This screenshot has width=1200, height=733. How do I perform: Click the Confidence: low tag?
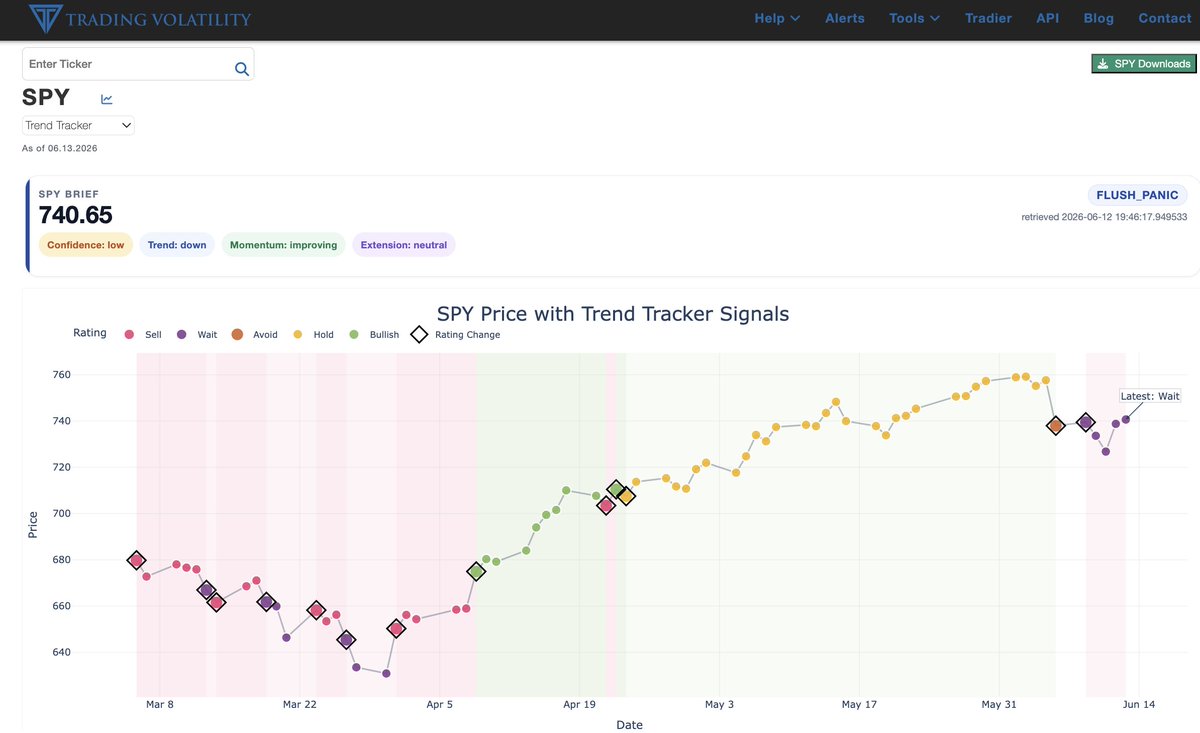(x=86, y=245)
